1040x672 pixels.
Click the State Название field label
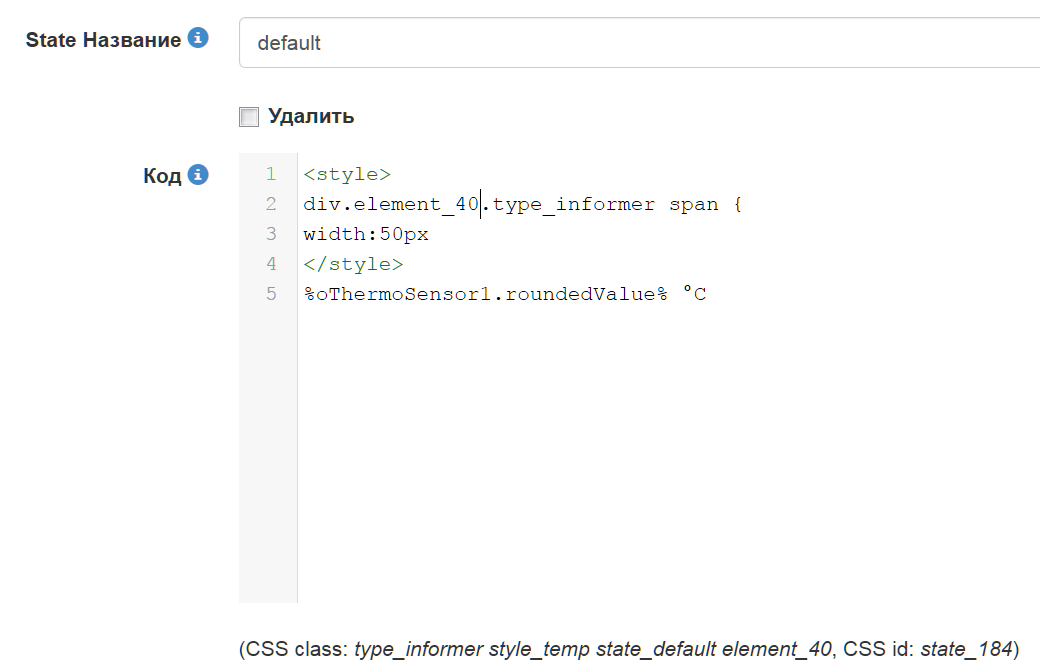(103, 40)
